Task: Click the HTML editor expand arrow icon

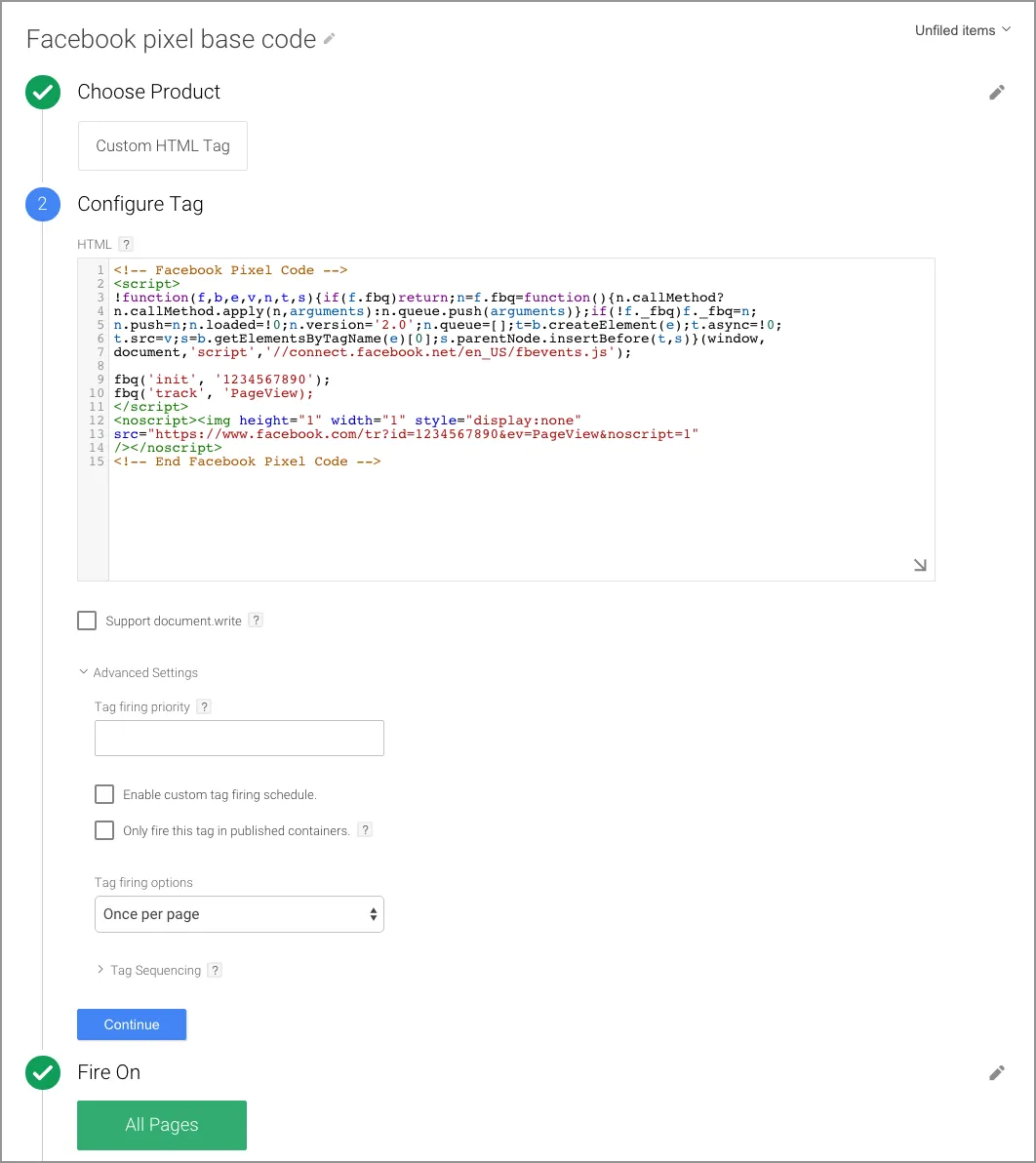Action: pos(920,565)
